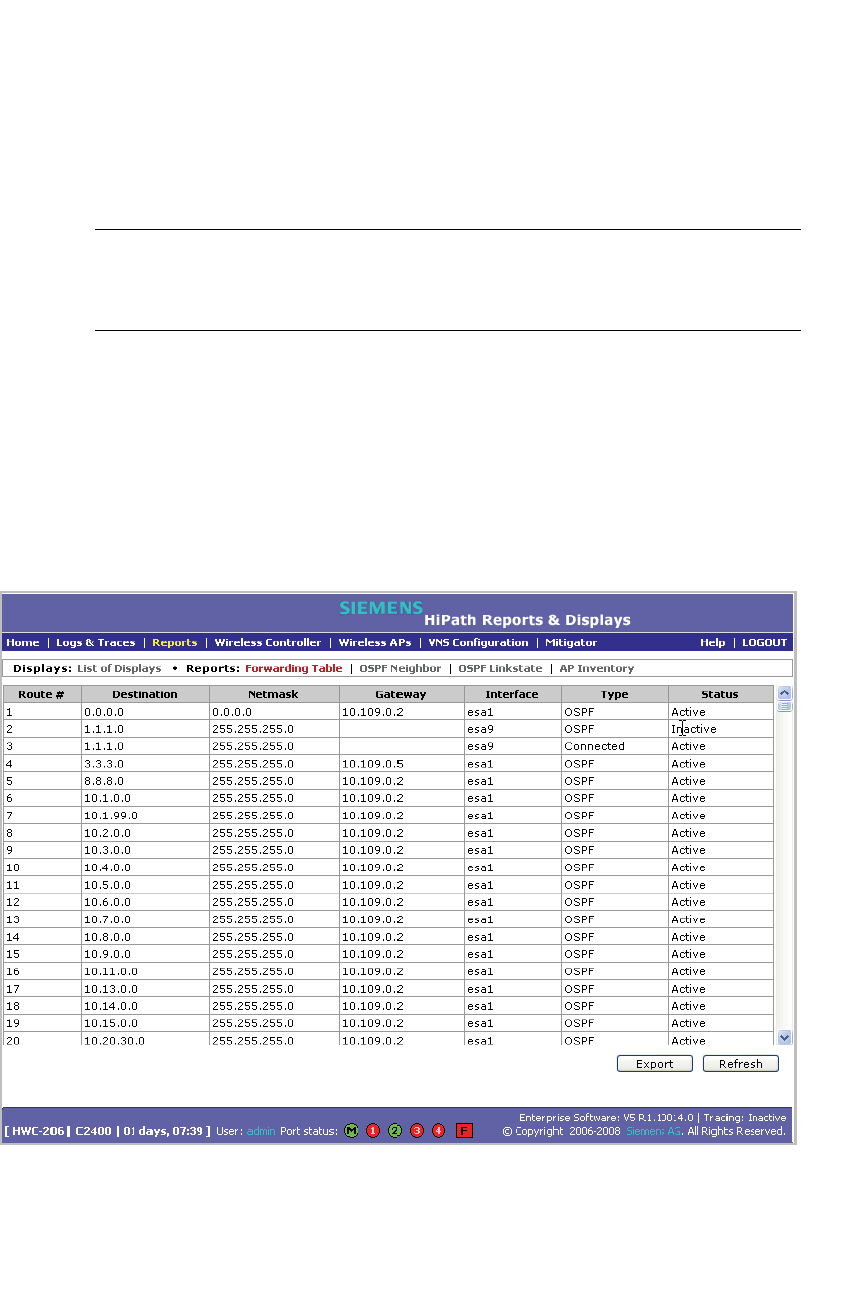
Task: Click the Interface column header
Action: [x=512, y=694]
